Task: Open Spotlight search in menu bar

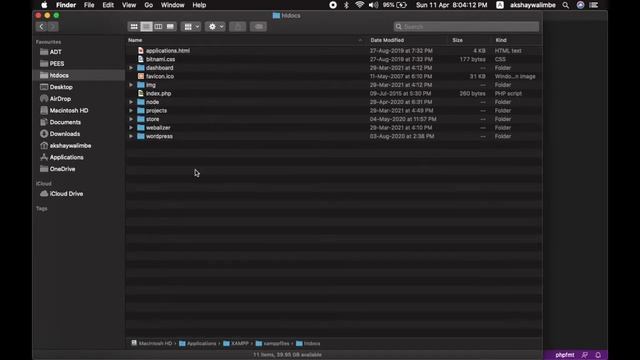Action: pyautogui.click(x=566, y=5)
